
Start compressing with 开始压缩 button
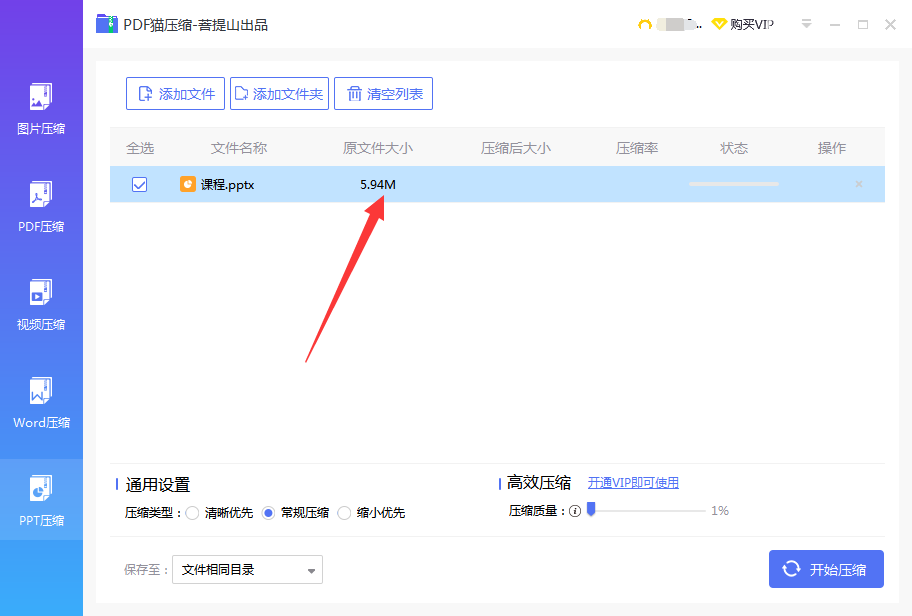pyautogui.click(x=826, y=569)
